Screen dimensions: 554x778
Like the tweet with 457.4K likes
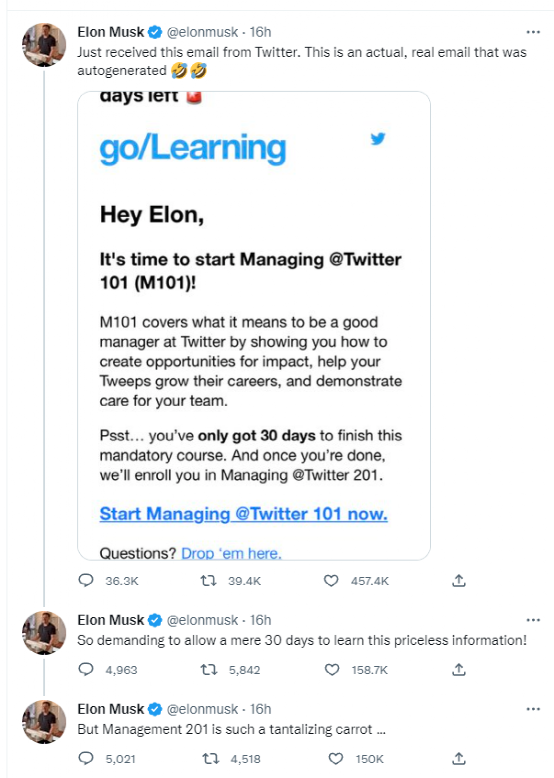pyautogui.click(x=331, y=580)
